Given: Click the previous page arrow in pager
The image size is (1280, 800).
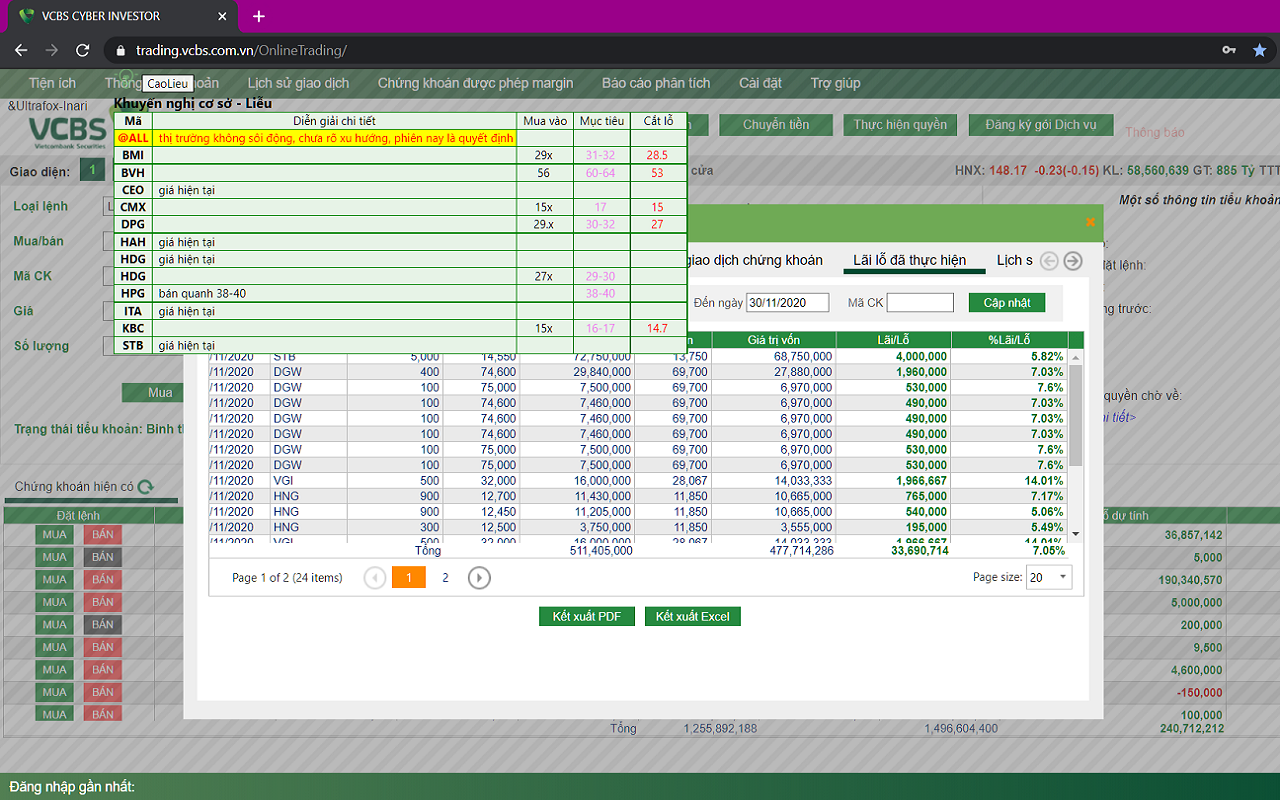Looking at the screenshot, I should tap(375, 577).
